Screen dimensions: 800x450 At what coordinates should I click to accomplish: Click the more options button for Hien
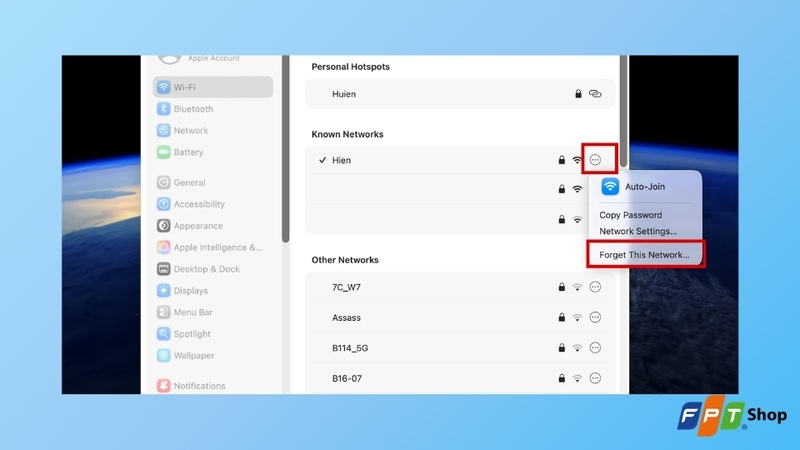tap(595, 160)
